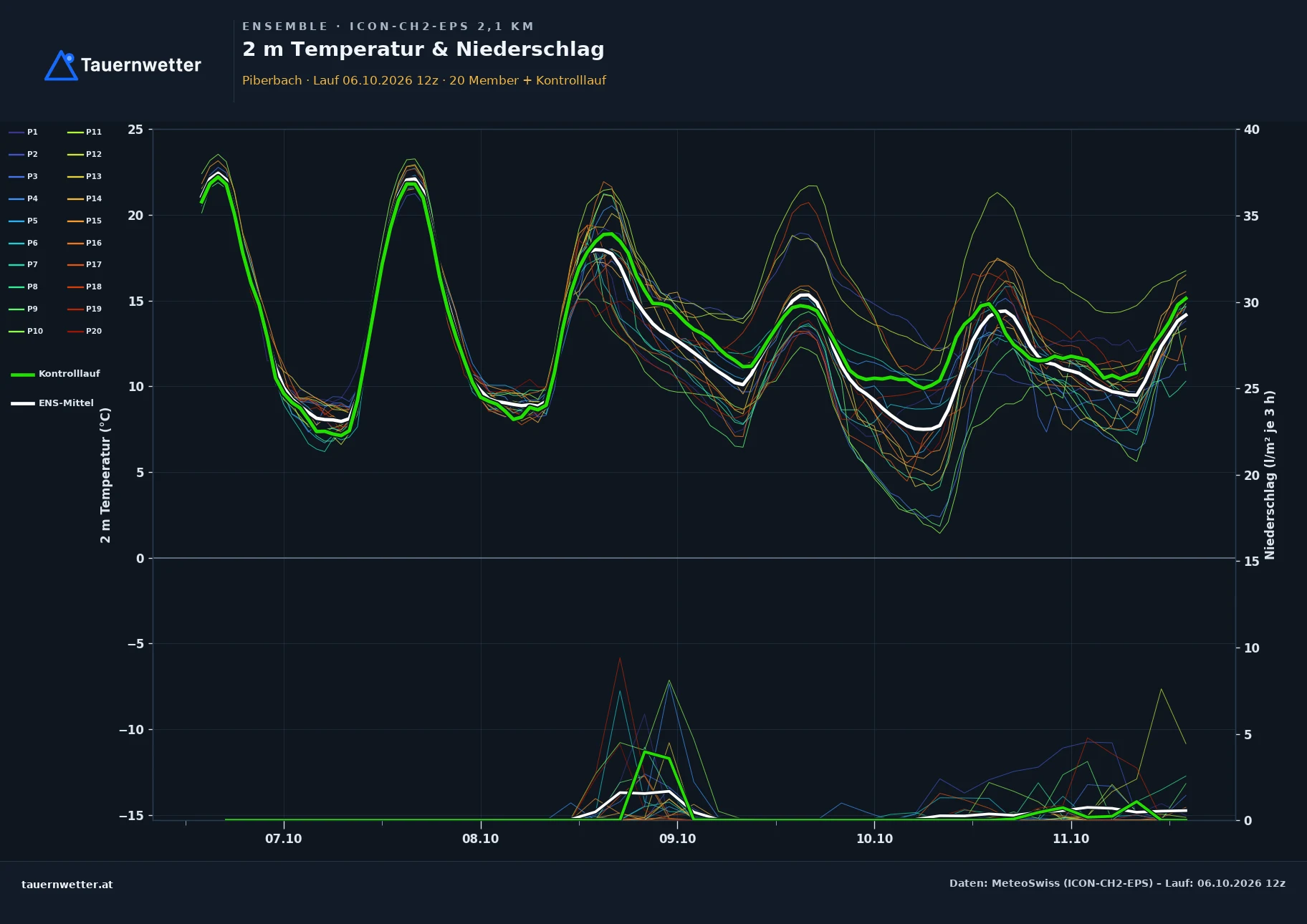
Task: Select legend entry P2
Action: 24,154
